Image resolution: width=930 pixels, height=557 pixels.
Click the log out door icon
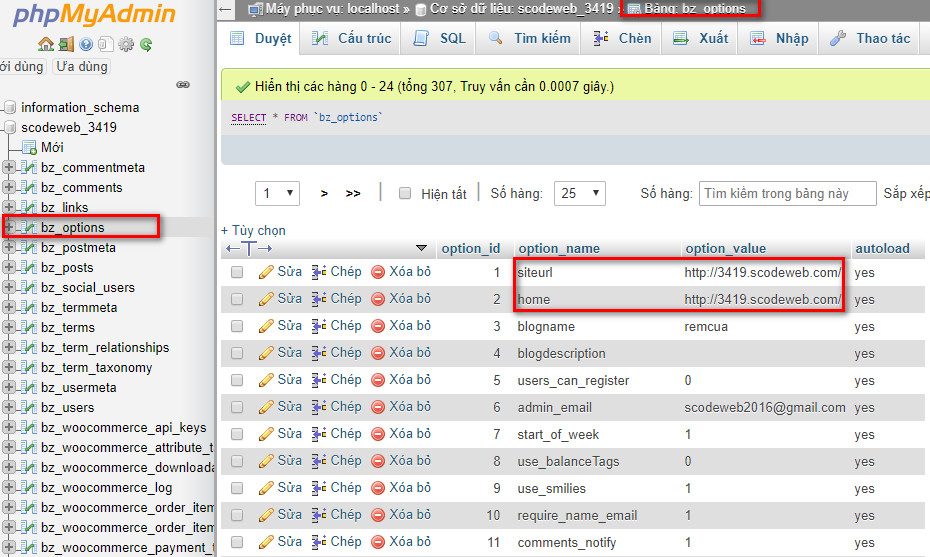tap(65, 44)
